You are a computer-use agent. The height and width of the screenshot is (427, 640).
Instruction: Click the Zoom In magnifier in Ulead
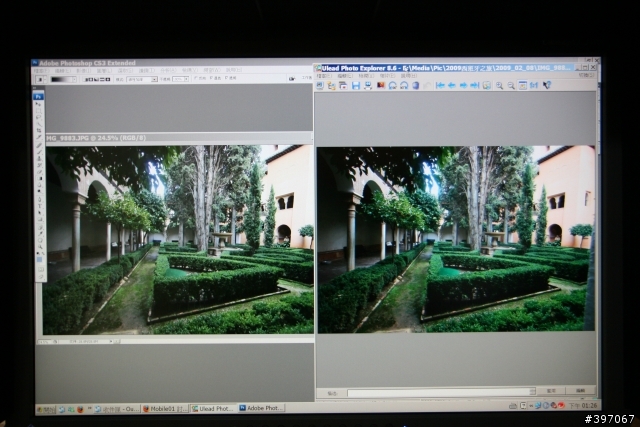coord(499,85)
